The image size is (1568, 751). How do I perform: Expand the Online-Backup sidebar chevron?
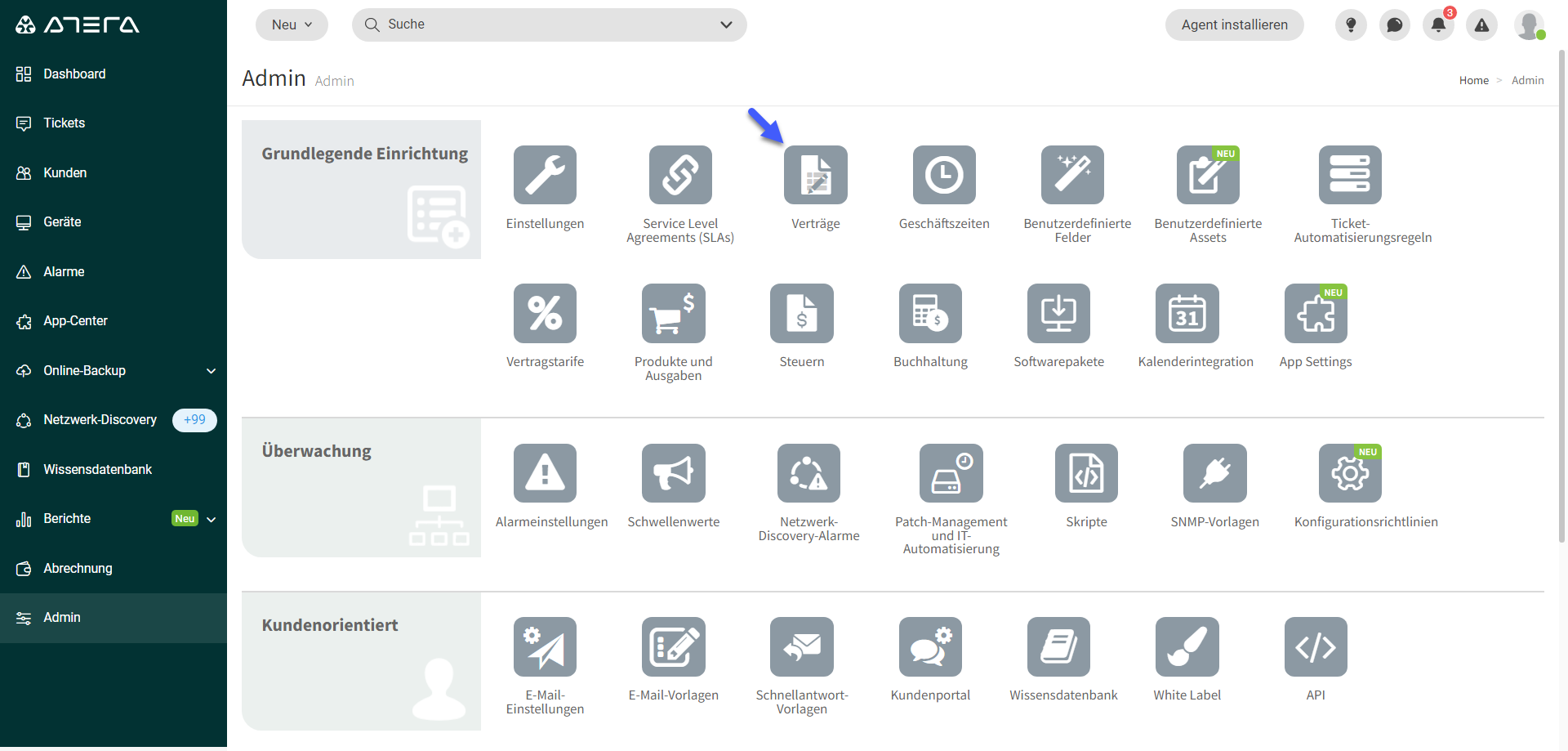click(x=211, y=371)
